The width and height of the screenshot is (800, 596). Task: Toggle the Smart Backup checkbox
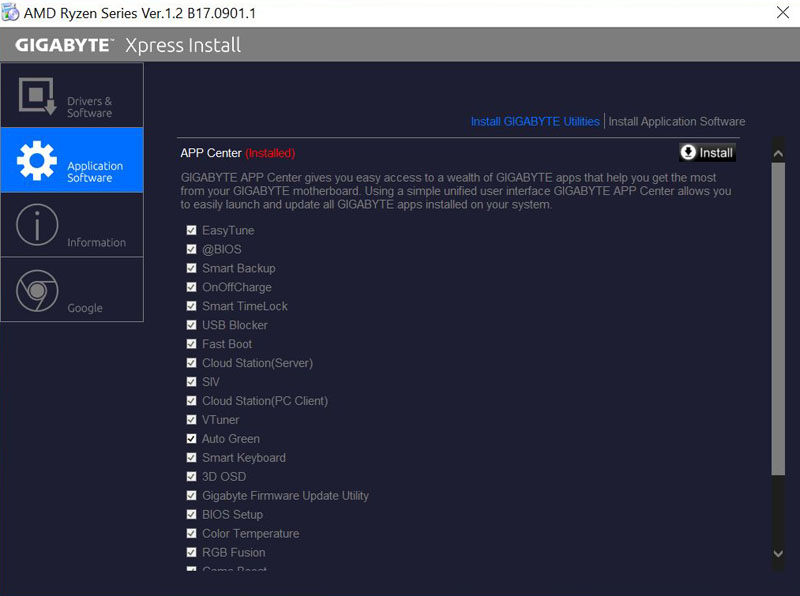(191, 268)
